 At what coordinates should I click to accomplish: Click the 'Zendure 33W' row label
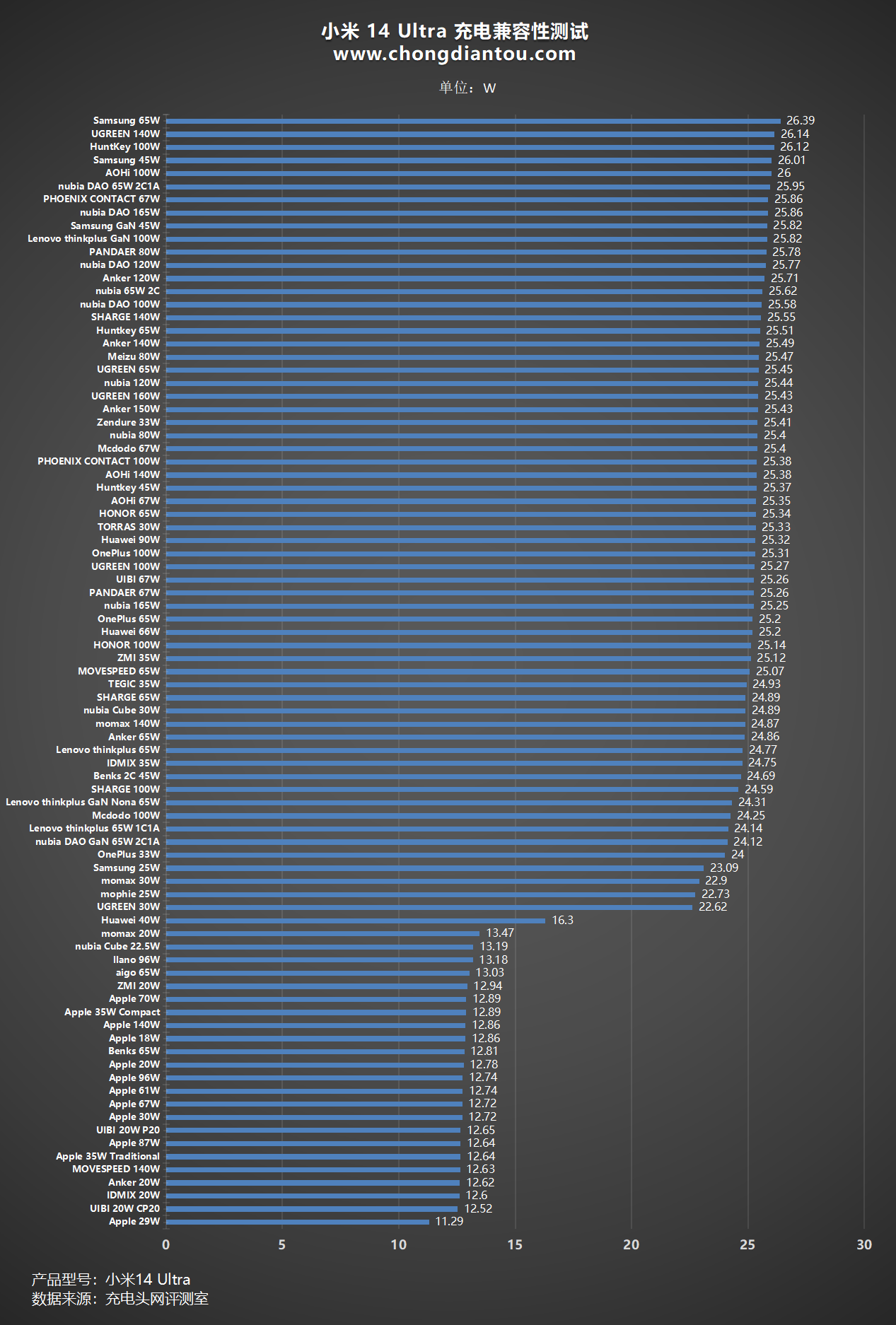(x=128, y=422)
